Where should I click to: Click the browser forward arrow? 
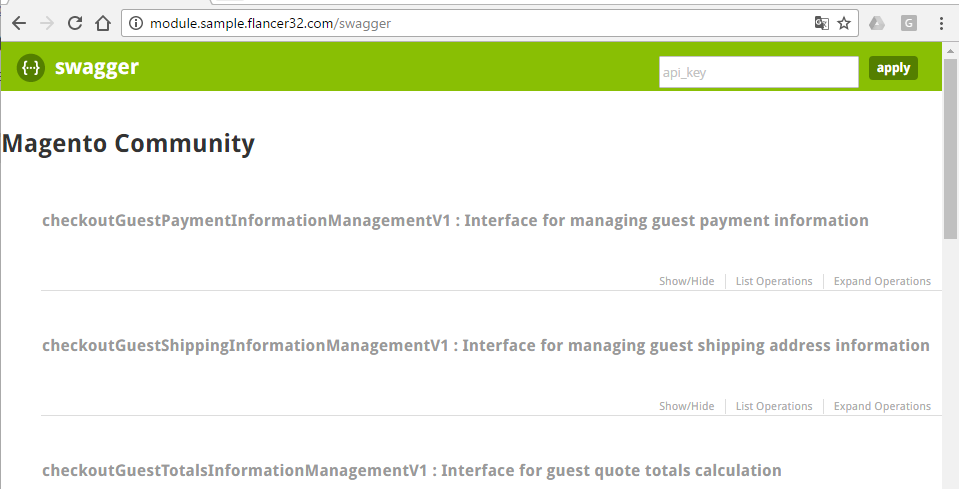click(x=46, y=23)
